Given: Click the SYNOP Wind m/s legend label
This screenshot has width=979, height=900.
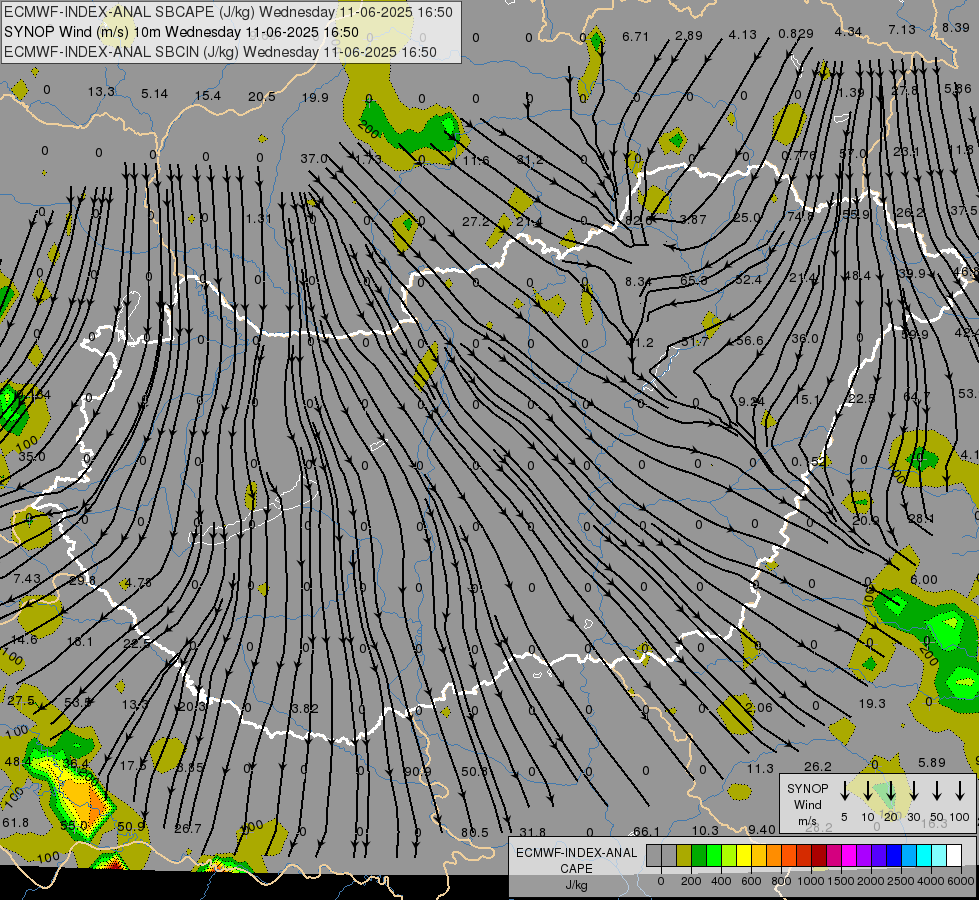Looking at the screenshot, I should (807, 804).
